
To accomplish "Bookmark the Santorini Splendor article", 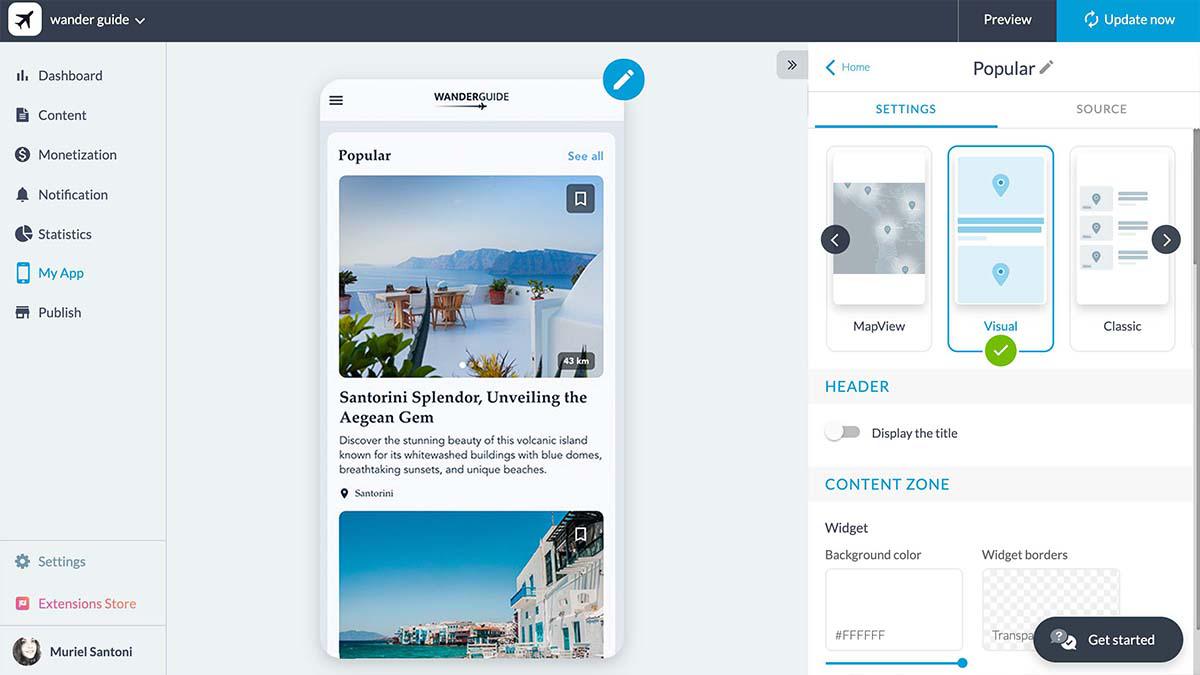I will point(580,198).
